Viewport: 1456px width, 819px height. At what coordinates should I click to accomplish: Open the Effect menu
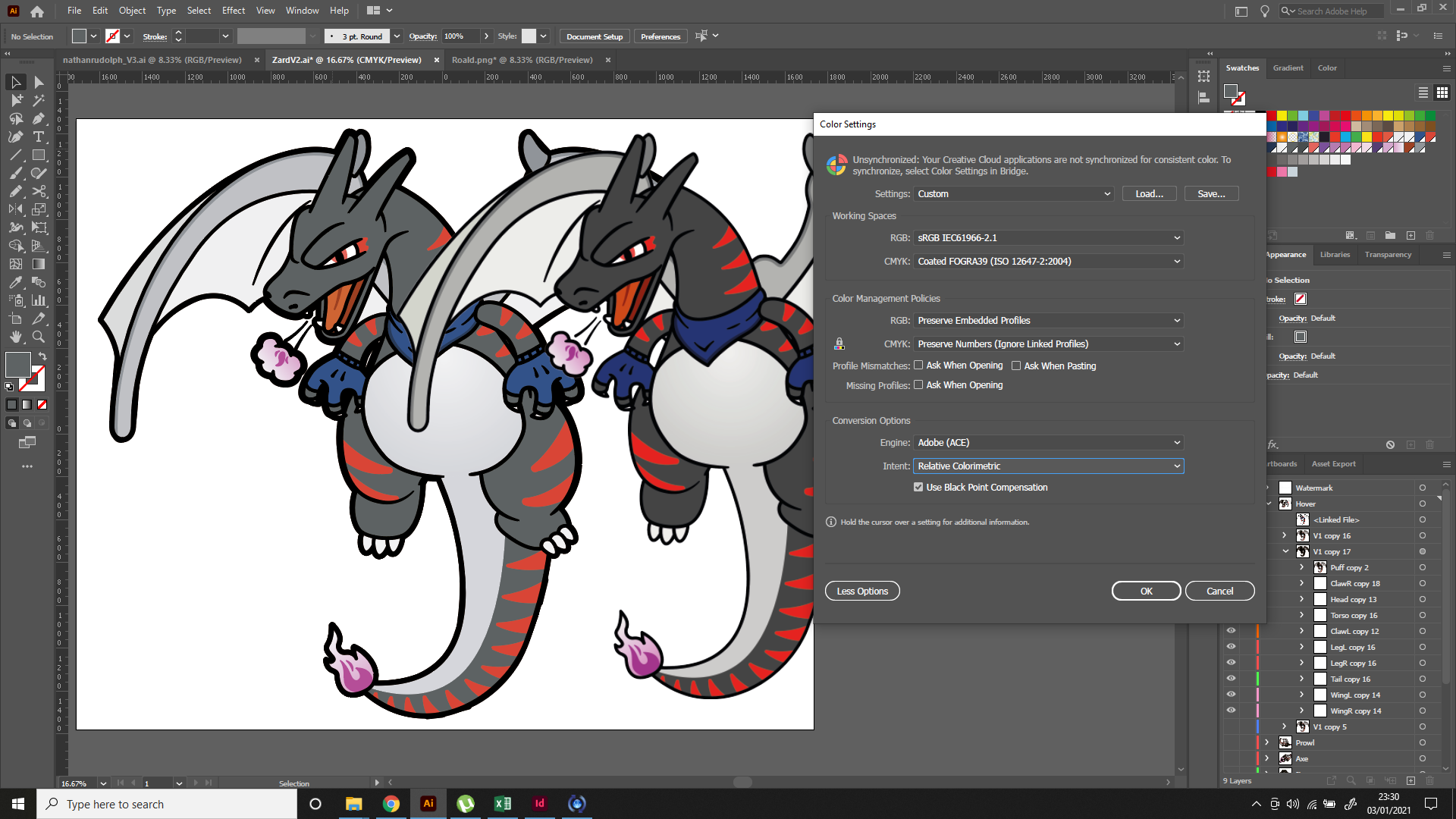point(234,11)
